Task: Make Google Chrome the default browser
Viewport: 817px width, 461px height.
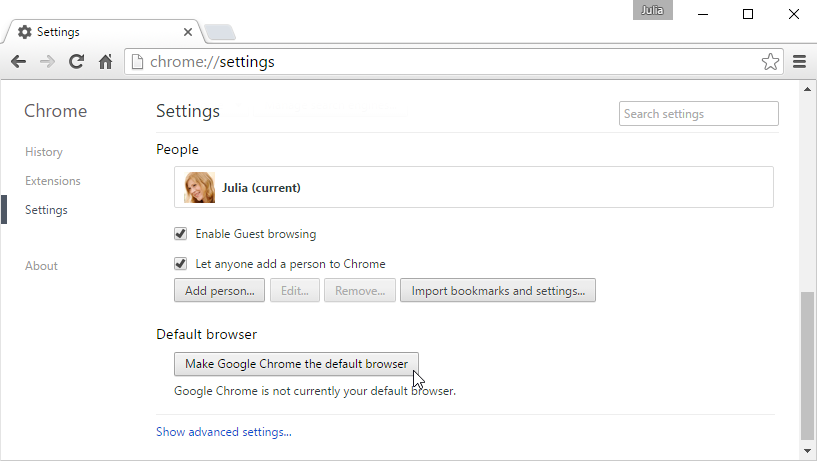Action: (296, 364)
